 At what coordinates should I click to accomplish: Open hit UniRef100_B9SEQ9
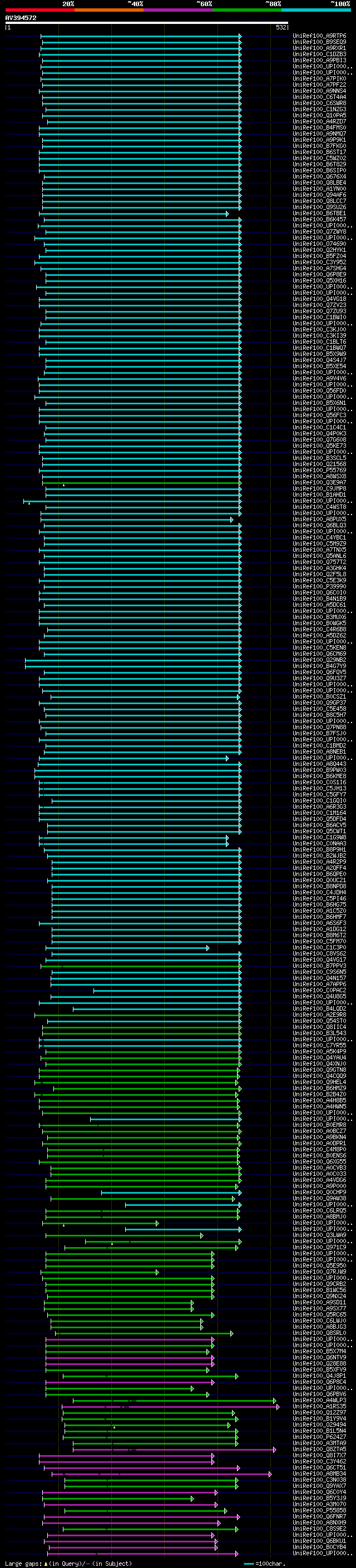click(319, 42)
